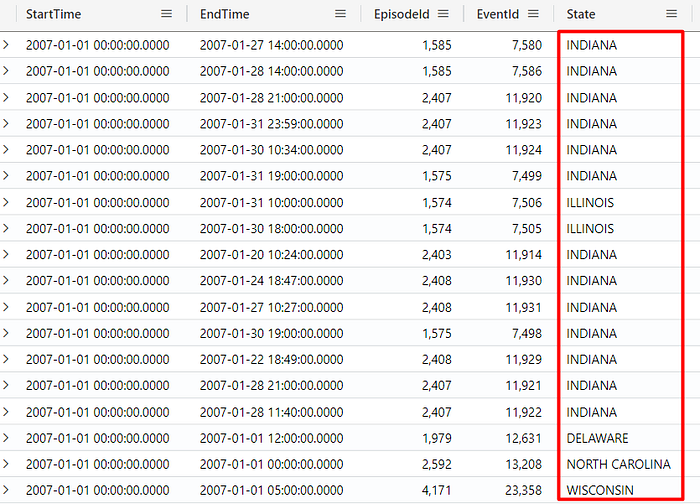Click EndTime 2007-01-01 05:00:00.0000 cell

271,490
